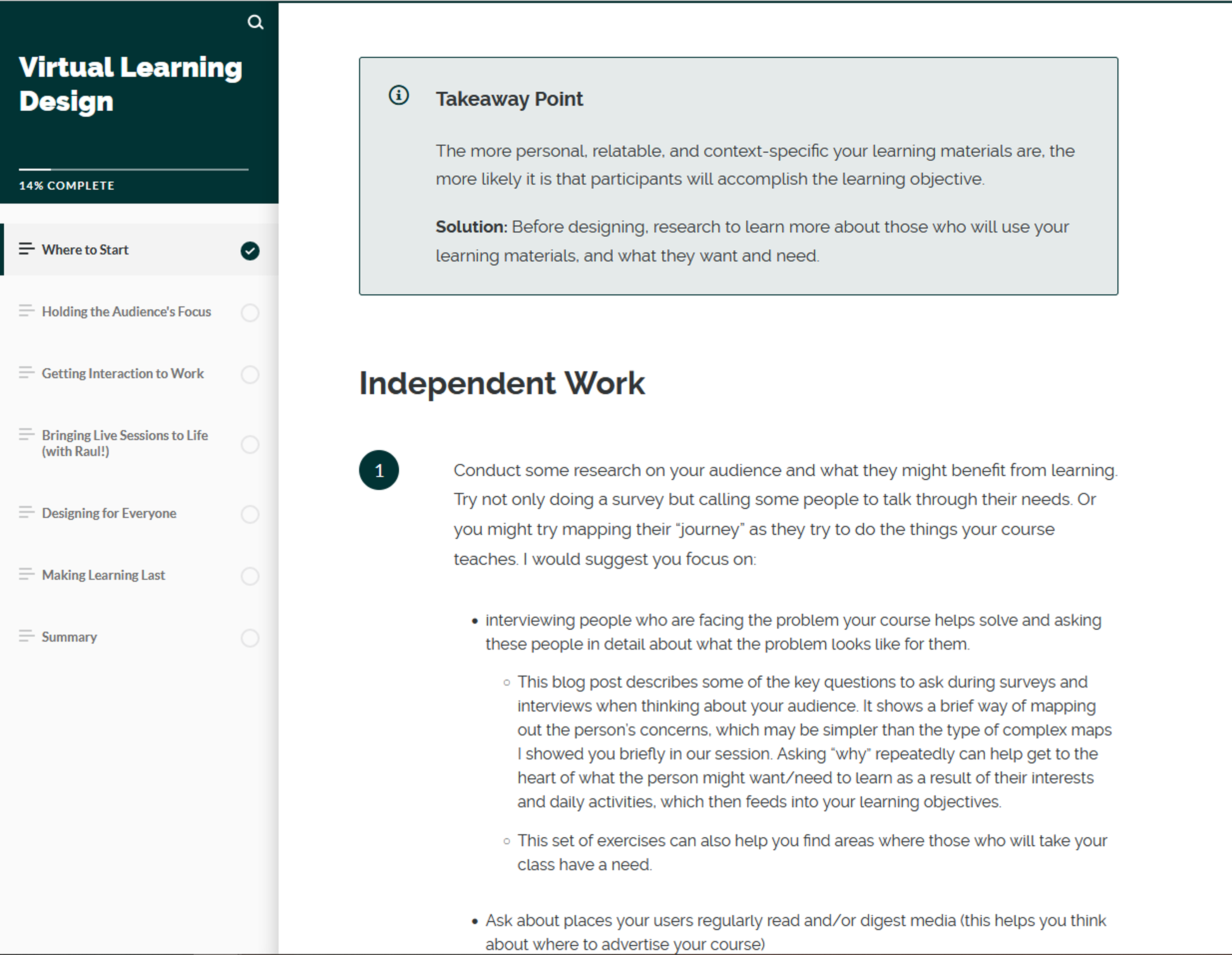
Task: Click the lesson lines icon beside Where to Start
Action: coord(26,249)
